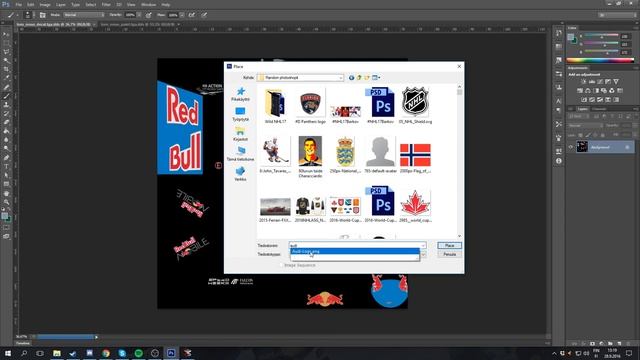Open the view menu icon in Place dialog
The width and height of the screenshot is (640, 360).
(x=376, y=78)
